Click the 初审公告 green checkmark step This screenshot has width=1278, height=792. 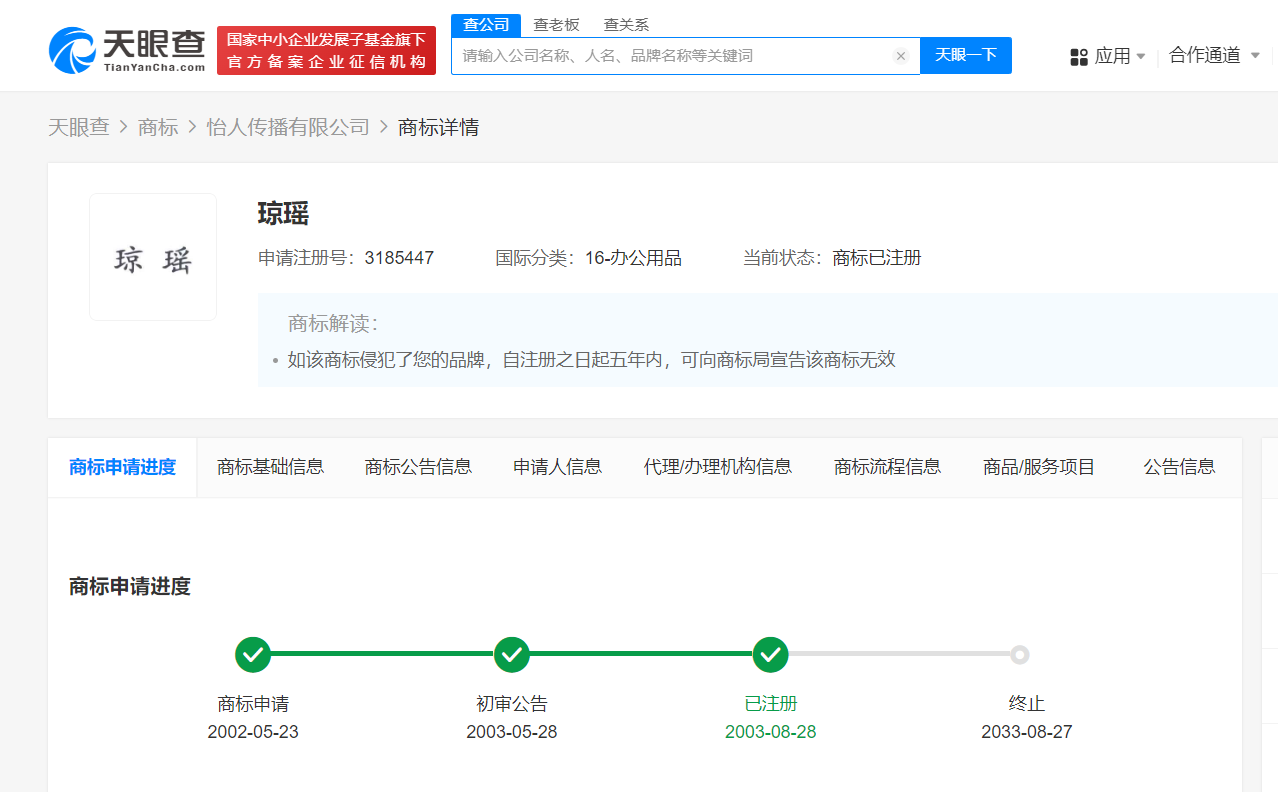click(512, 655)
